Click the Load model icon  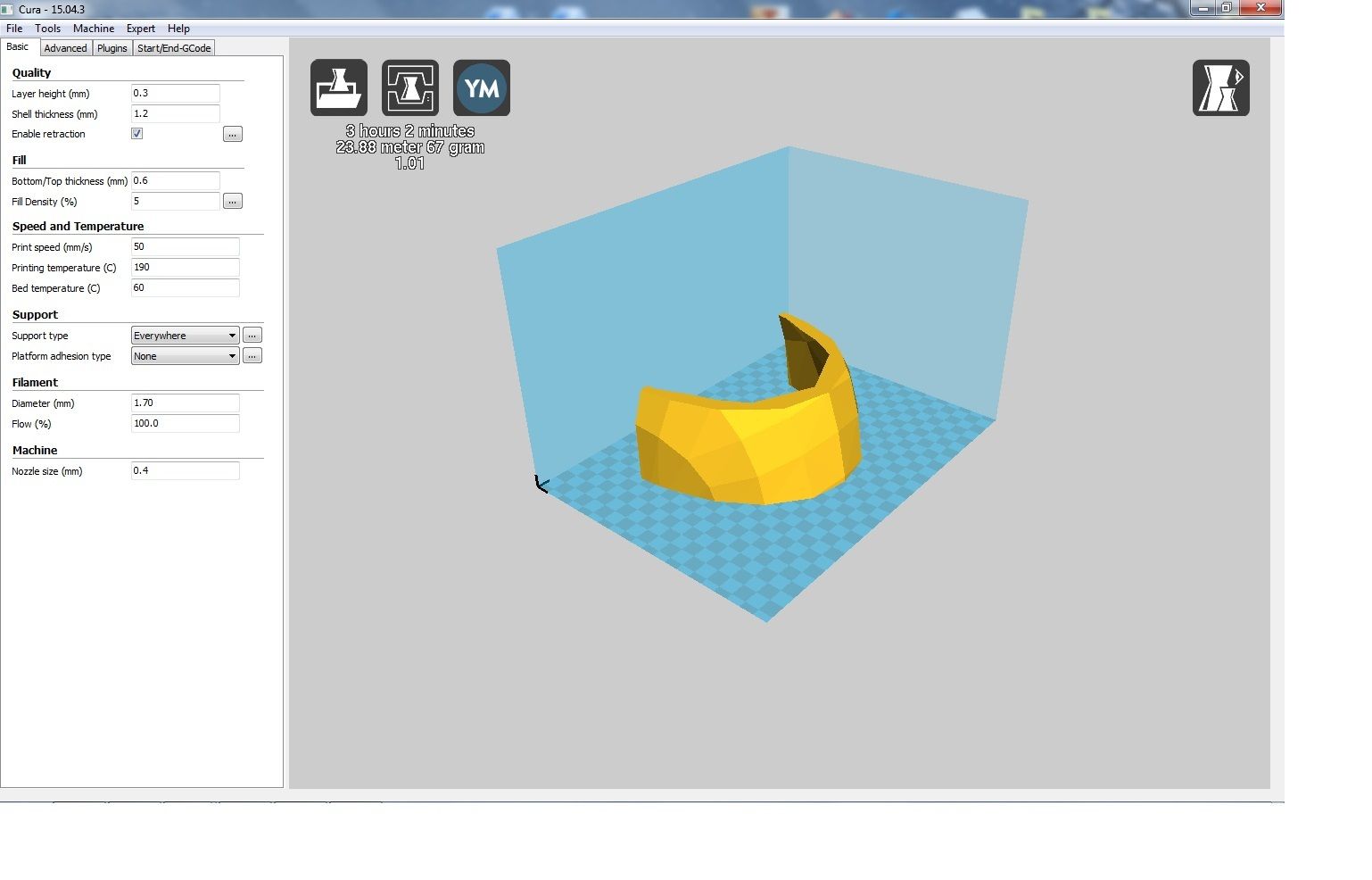339,87
